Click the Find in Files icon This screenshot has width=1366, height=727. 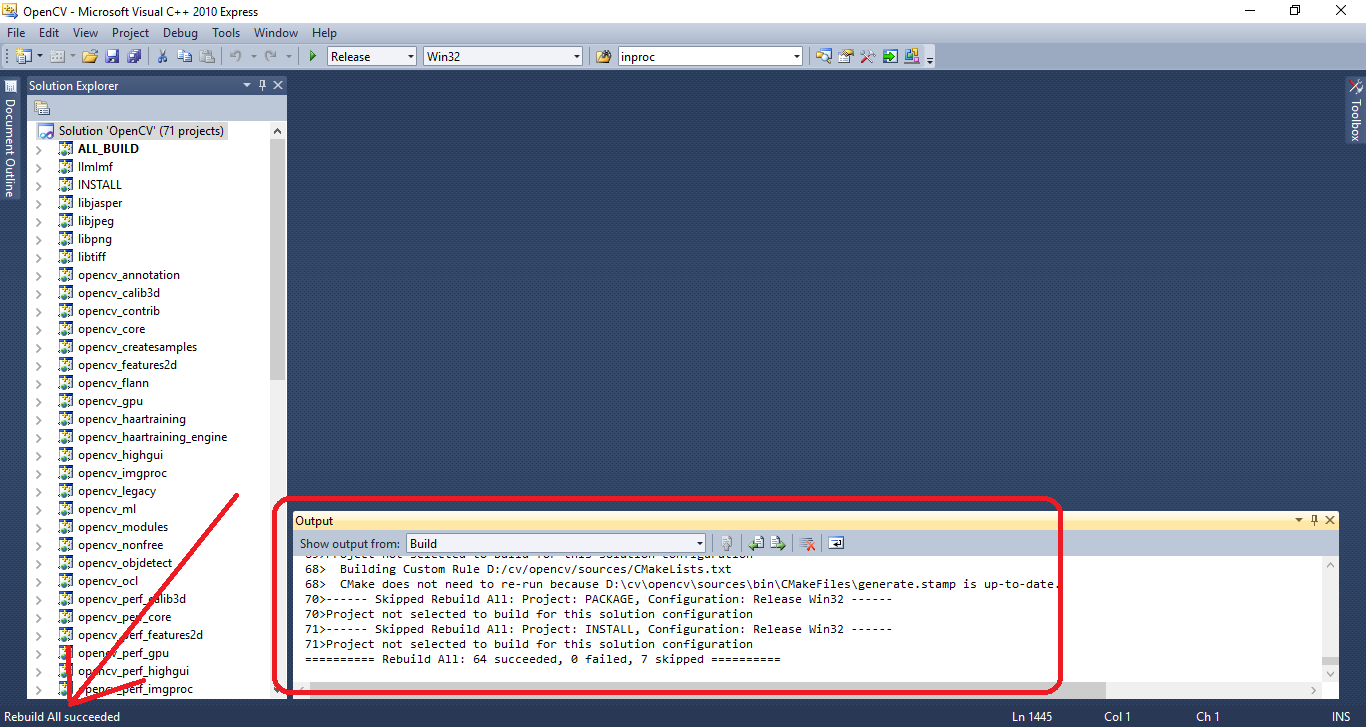603,56
